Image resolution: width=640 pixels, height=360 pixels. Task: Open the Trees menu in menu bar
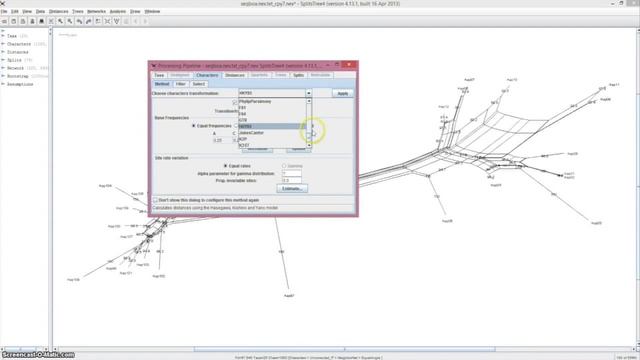tap(78, 11)
